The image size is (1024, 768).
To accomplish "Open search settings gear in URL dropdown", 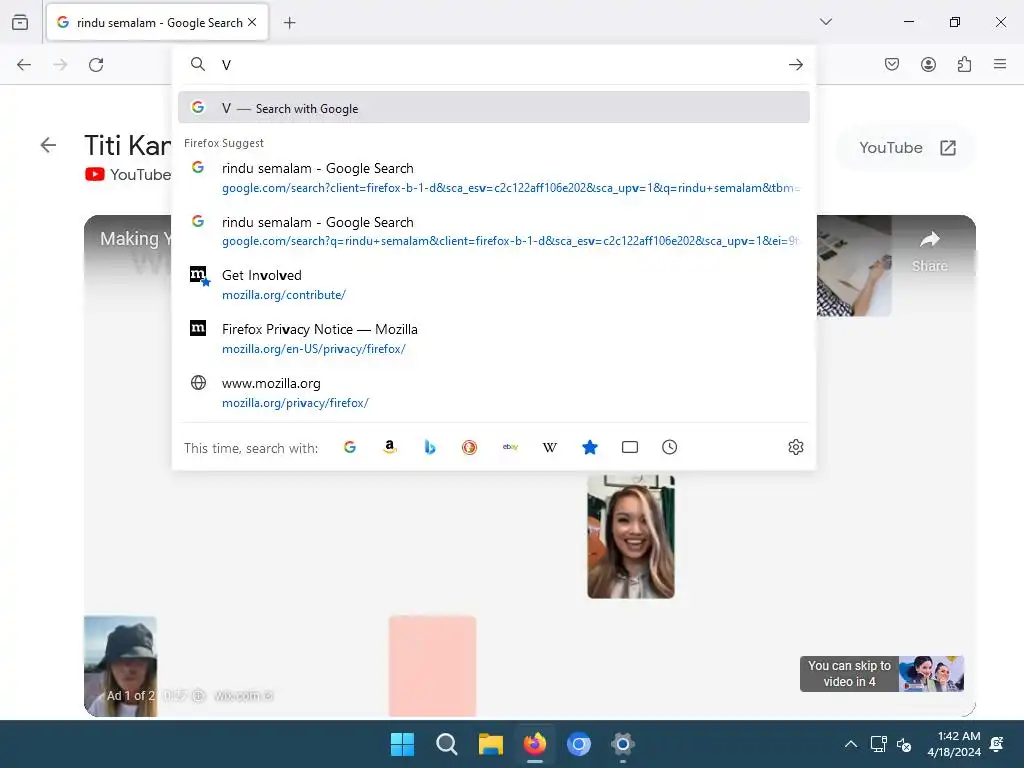I will (x=795, y=447).
